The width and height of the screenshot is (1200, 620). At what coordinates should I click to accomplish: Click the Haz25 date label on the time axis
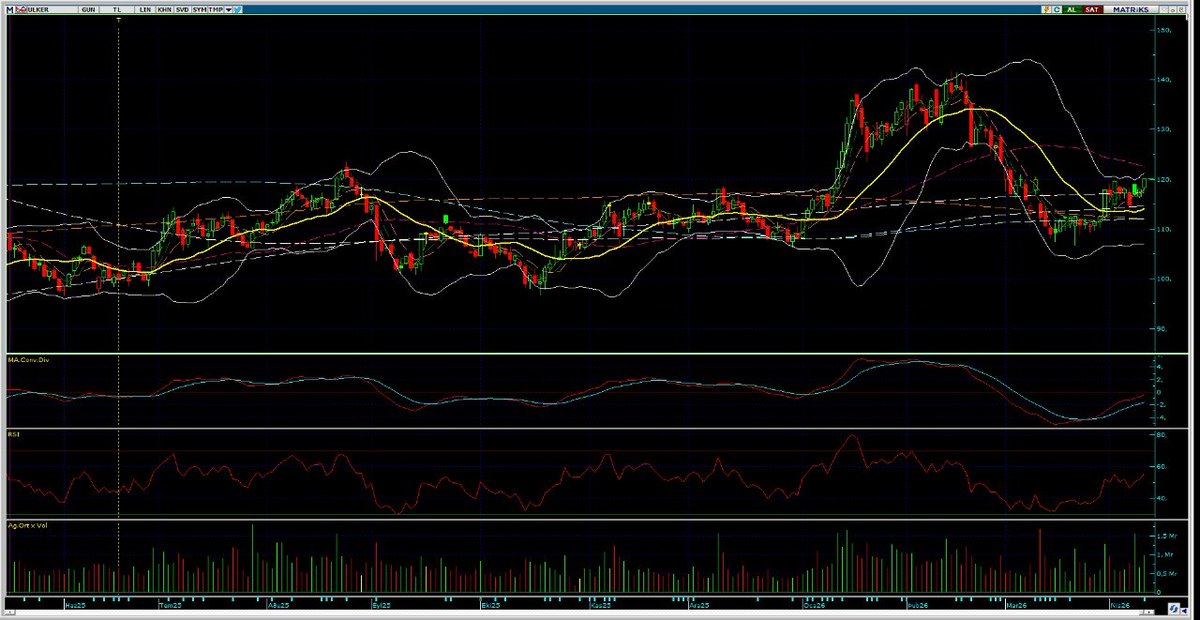pos(75,605)
